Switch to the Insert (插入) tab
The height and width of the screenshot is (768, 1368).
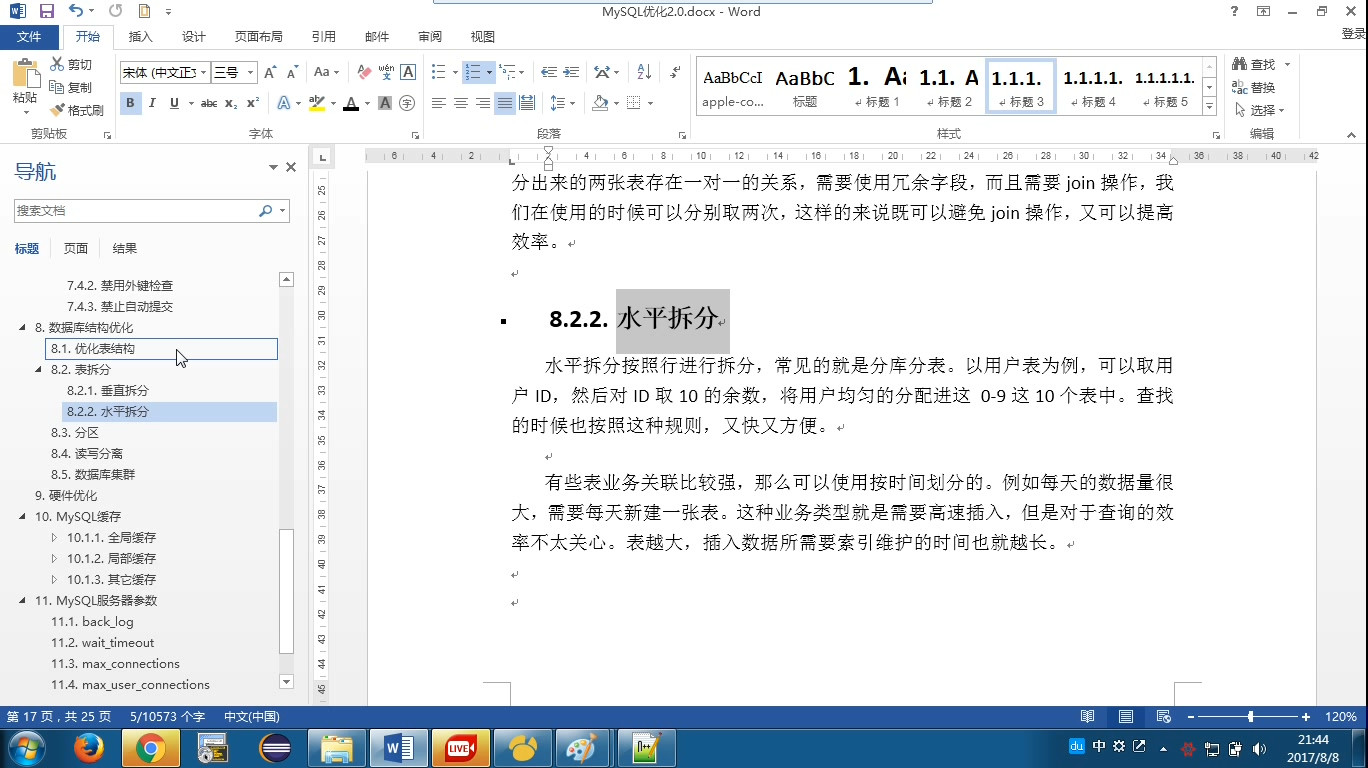click(141, 37)
